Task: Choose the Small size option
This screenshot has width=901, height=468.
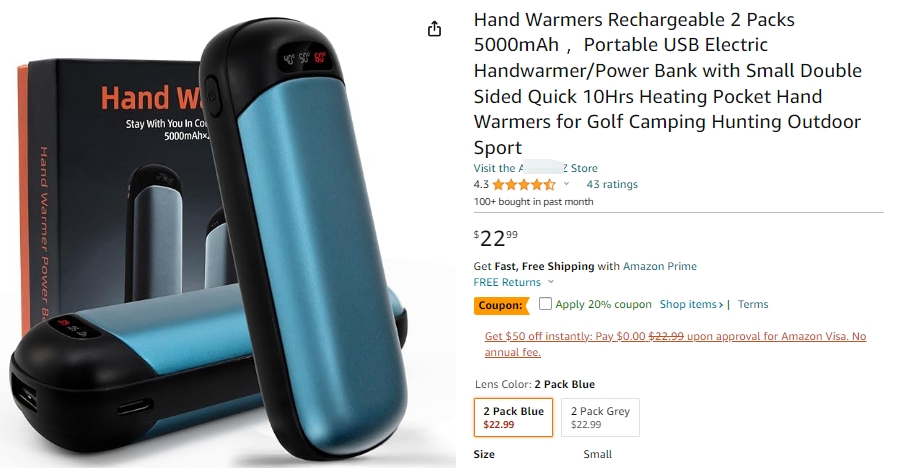Action: (x=598, y=454)
